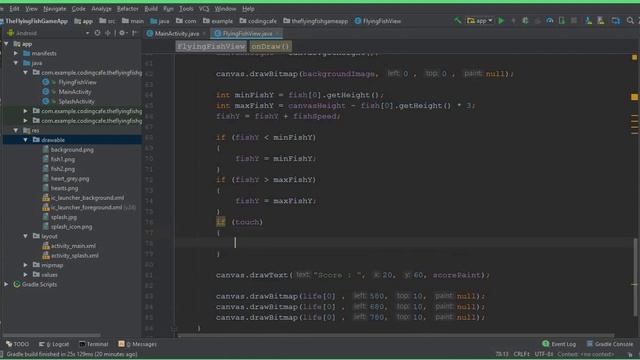Click Attach debugger to Android process icon
Viewport: 640px width, 360px height.
click(562, 21)
